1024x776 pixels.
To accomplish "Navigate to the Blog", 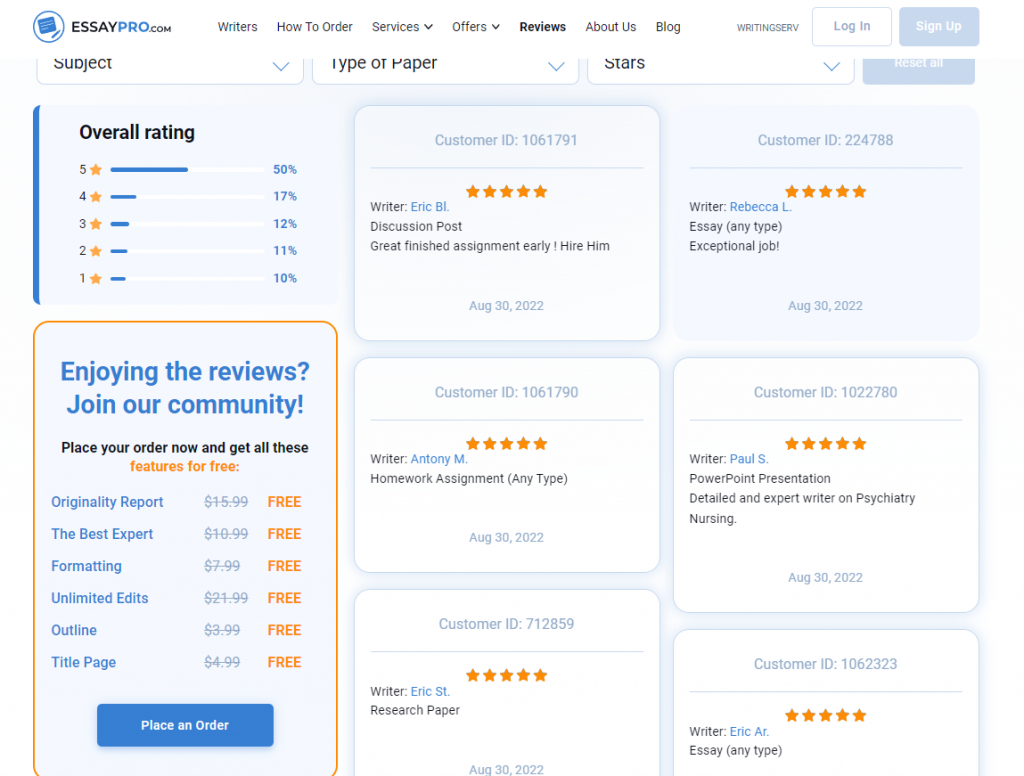I will point(668,27).
